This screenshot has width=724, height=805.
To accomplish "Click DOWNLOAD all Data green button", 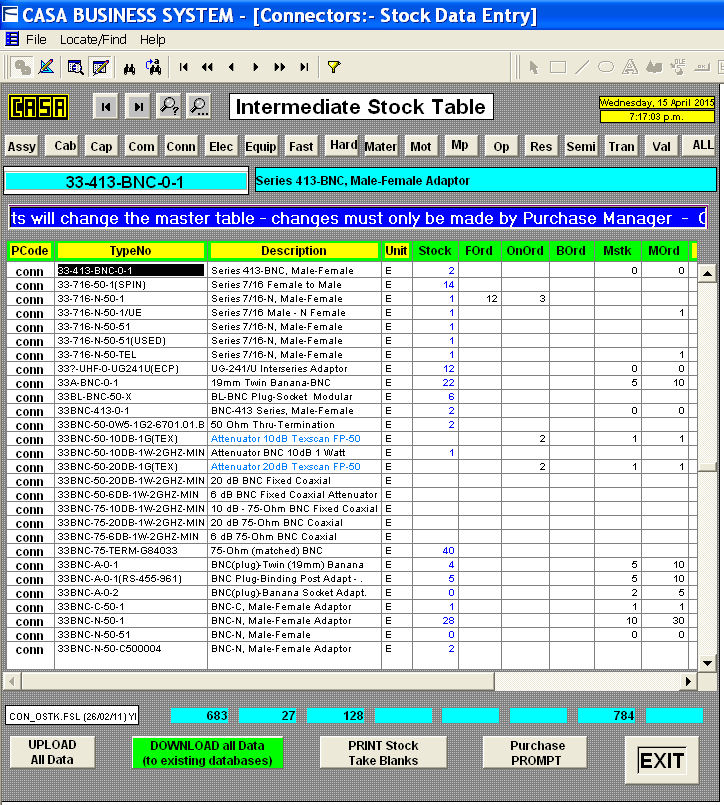I will point(209,753).
